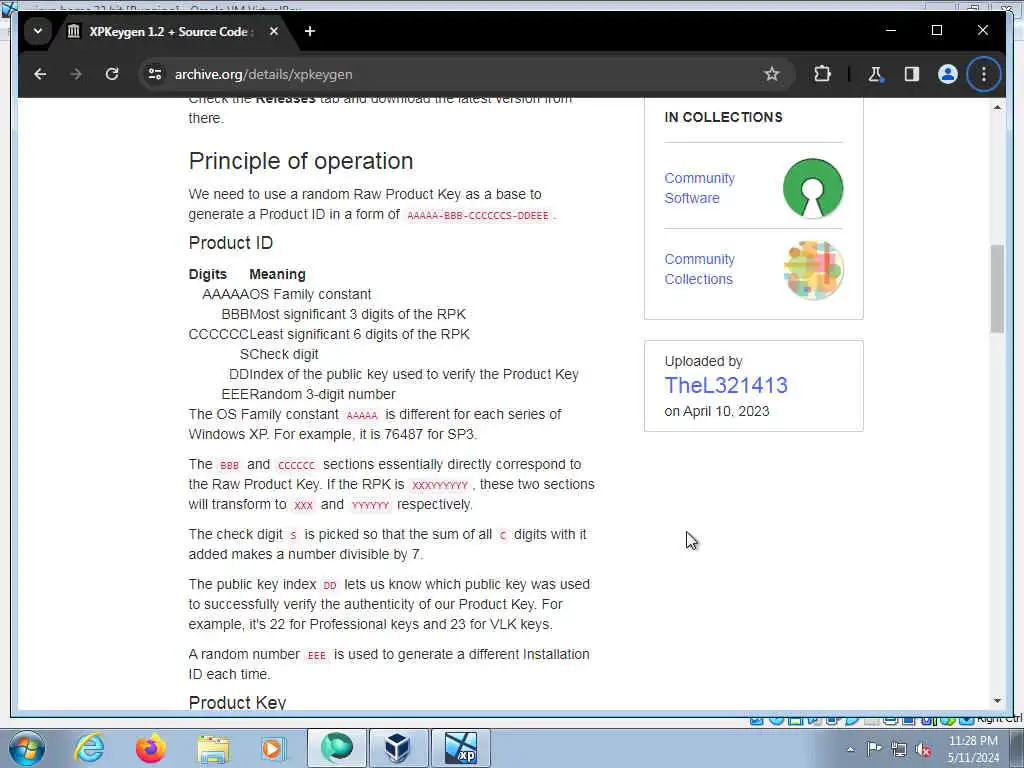The image size is (1024, 768).
Task: Open the browser side panel
Action: point(912,74)
